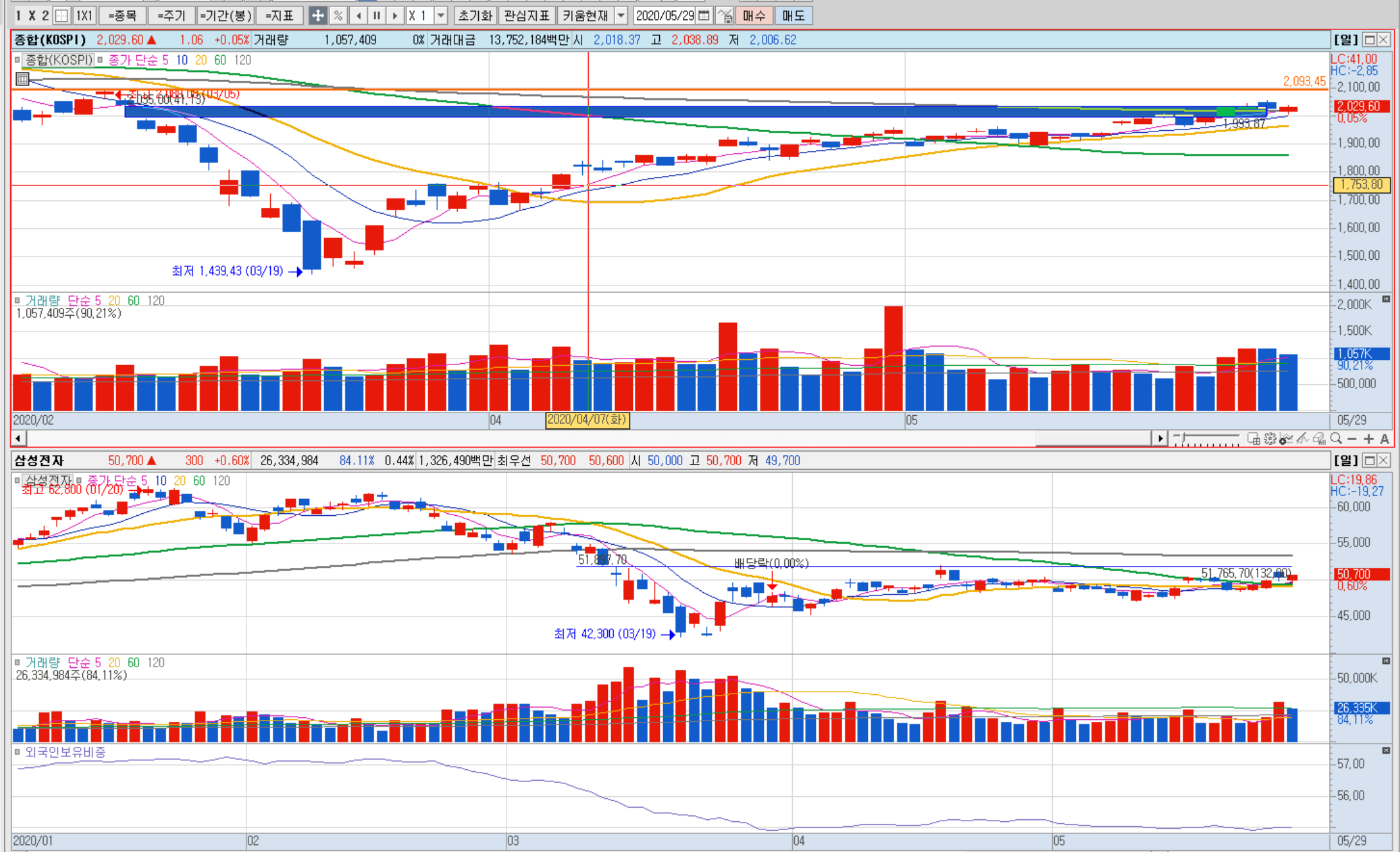Click the eraser delete-all icon

(x=1319, y=439)
